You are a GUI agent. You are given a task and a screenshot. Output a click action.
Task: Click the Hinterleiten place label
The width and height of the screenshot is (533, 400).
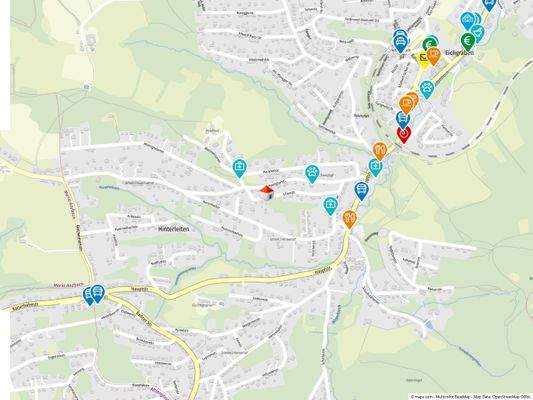(174, 229)
